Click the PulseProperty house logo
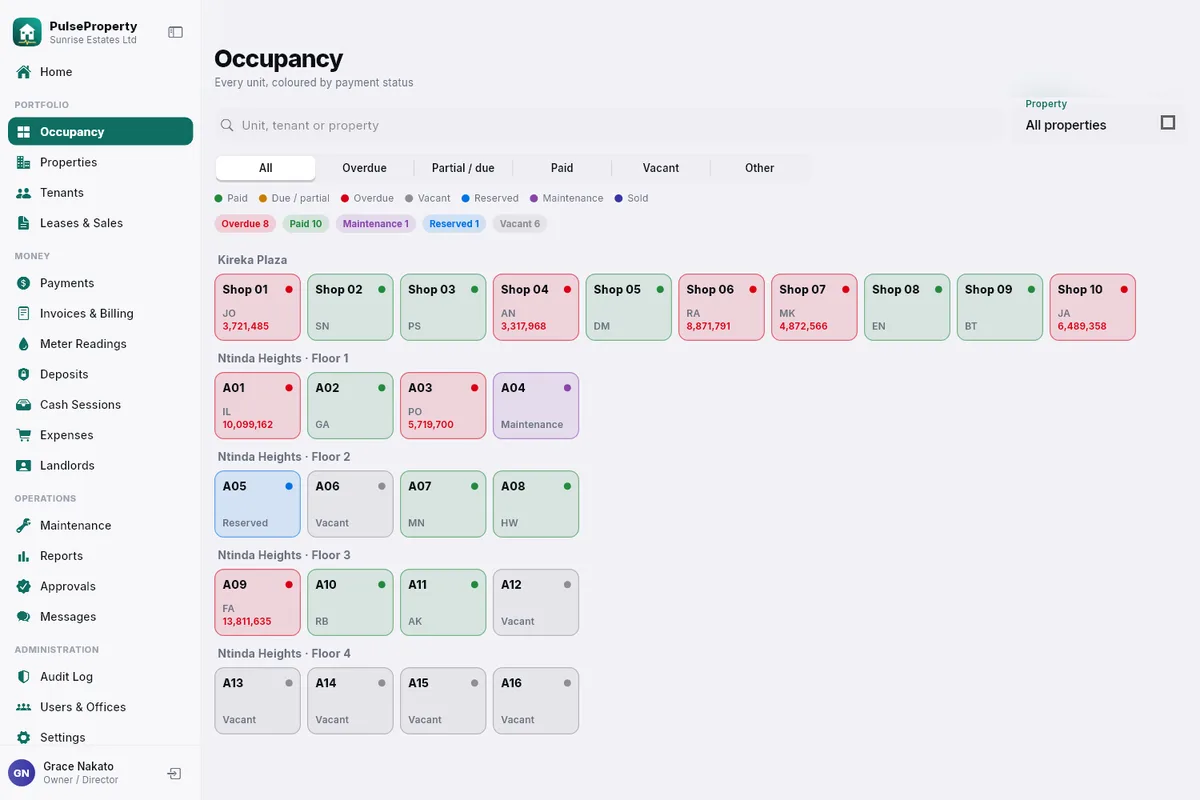 pos(27,32)
